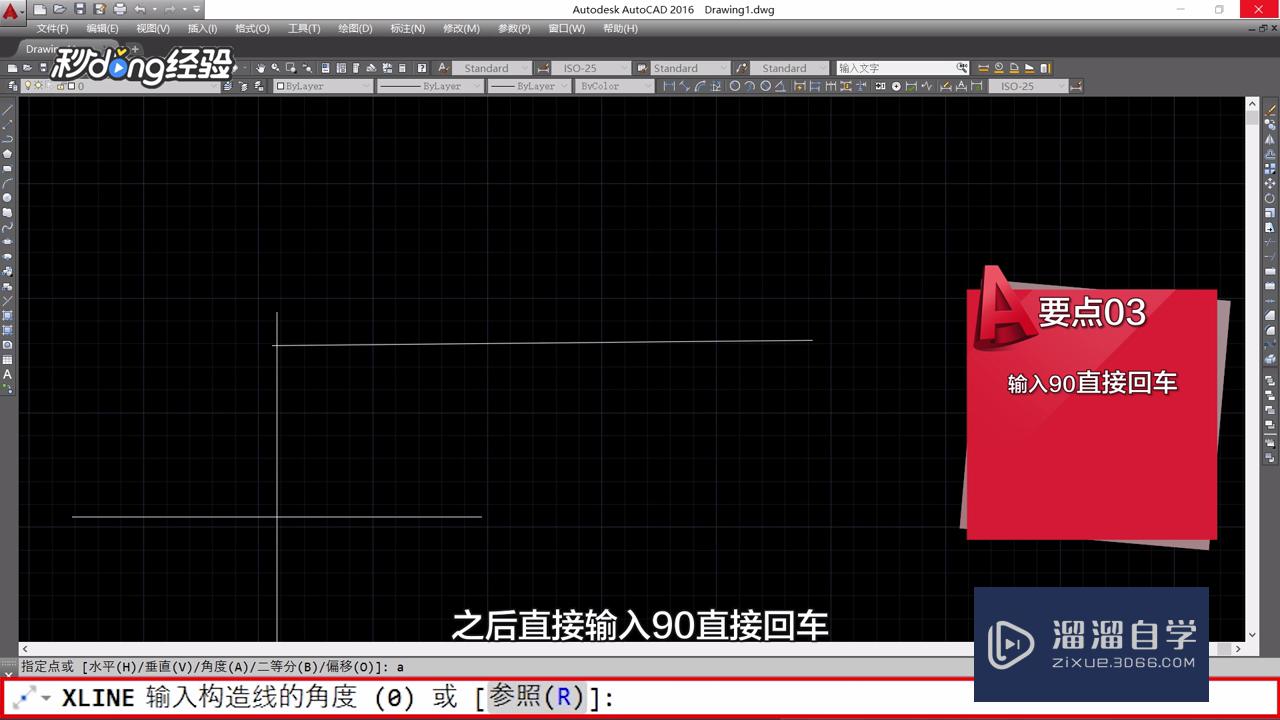Click the 参照(R) option in command line
Viewport: 1280px width, 720px height.
pos(536,697)
